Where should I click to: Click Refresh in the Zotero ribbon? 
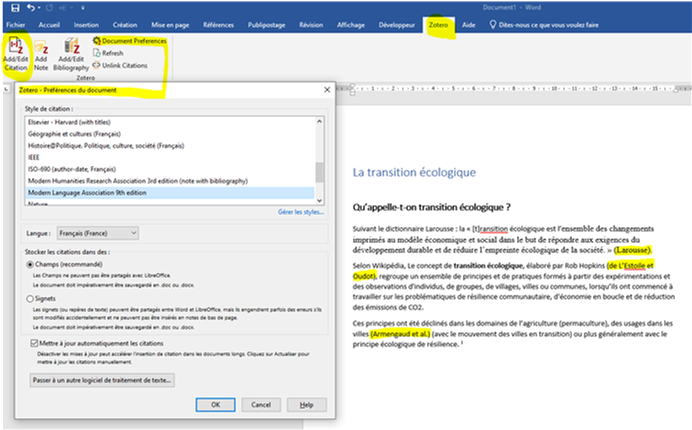click(109, 53)
